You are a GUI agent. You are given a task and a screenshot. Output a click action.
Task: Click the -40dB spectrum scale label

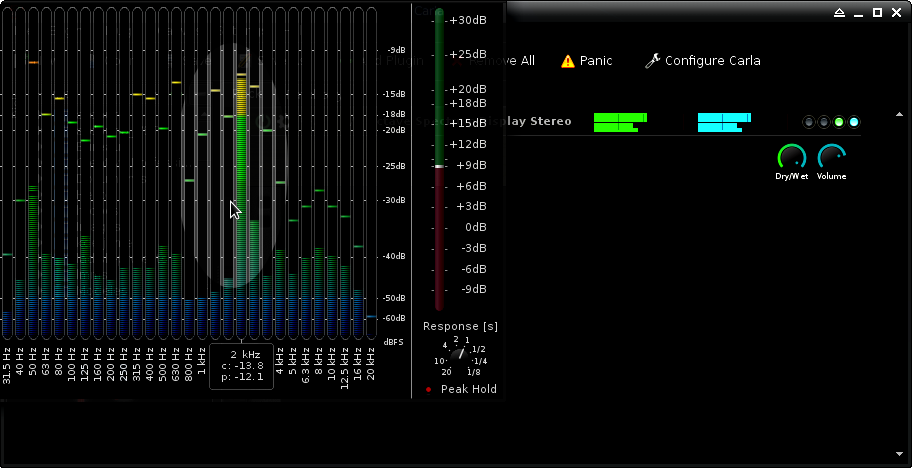[x=394, y=256]
